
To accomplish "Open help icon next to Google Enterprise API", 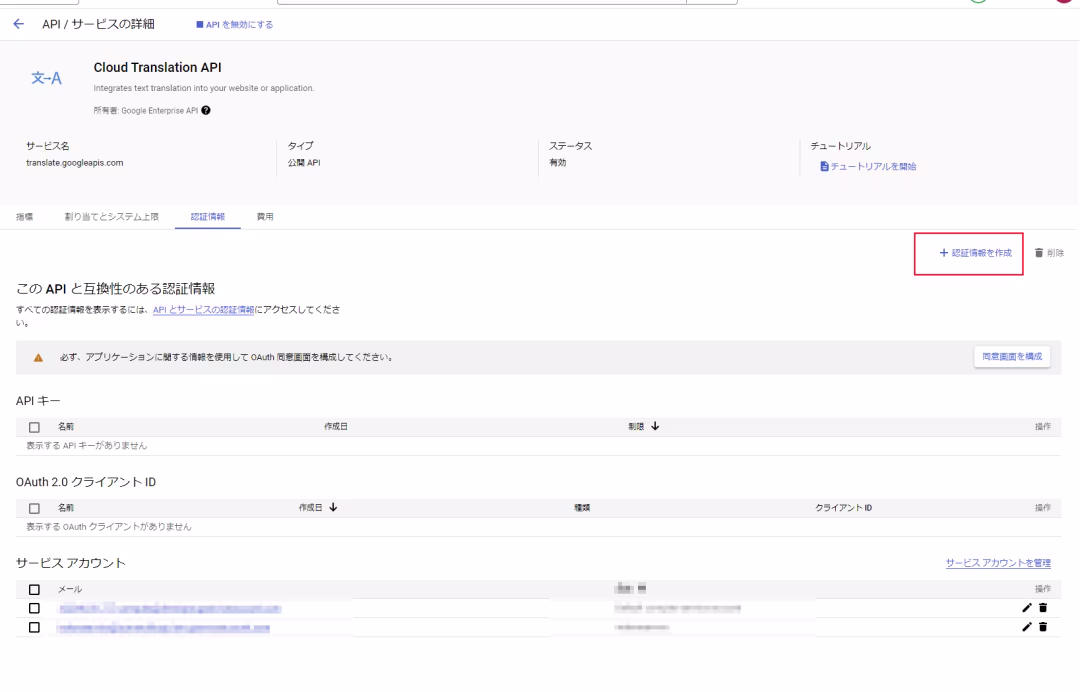I will point(206,110).
